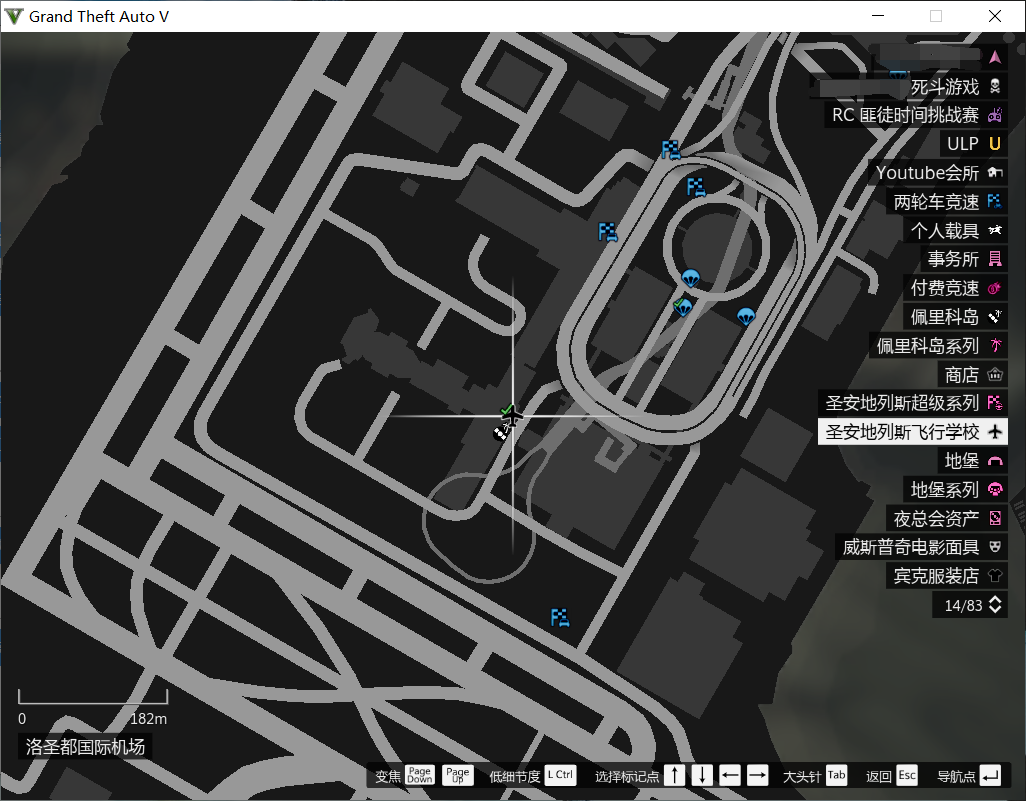This screenshot has height=801, width=1026.
Task: Select 个人载具 legend entry
Action: pyautogui.click(x=955, y=230)
